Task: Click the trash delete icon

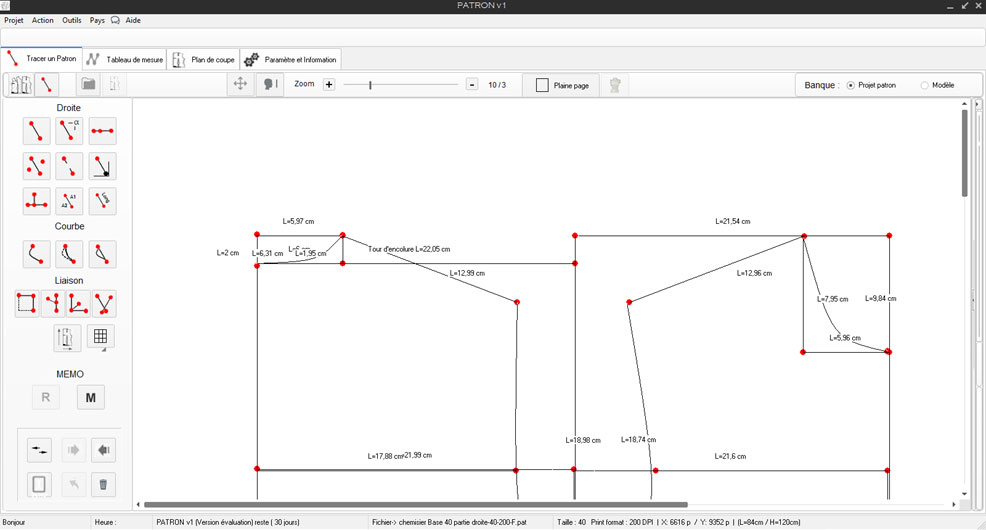Action: pyautogui.click(x=102, y=485)
